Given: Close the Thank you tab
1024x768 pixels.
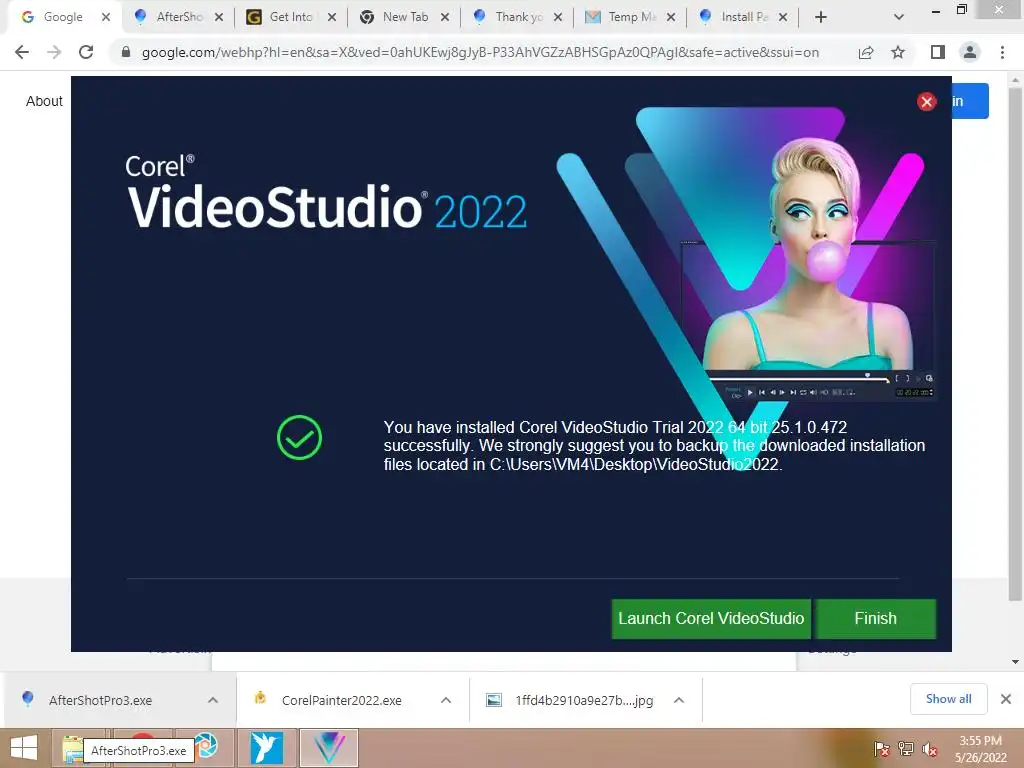Looking at the screenshot, I should 558,17.
